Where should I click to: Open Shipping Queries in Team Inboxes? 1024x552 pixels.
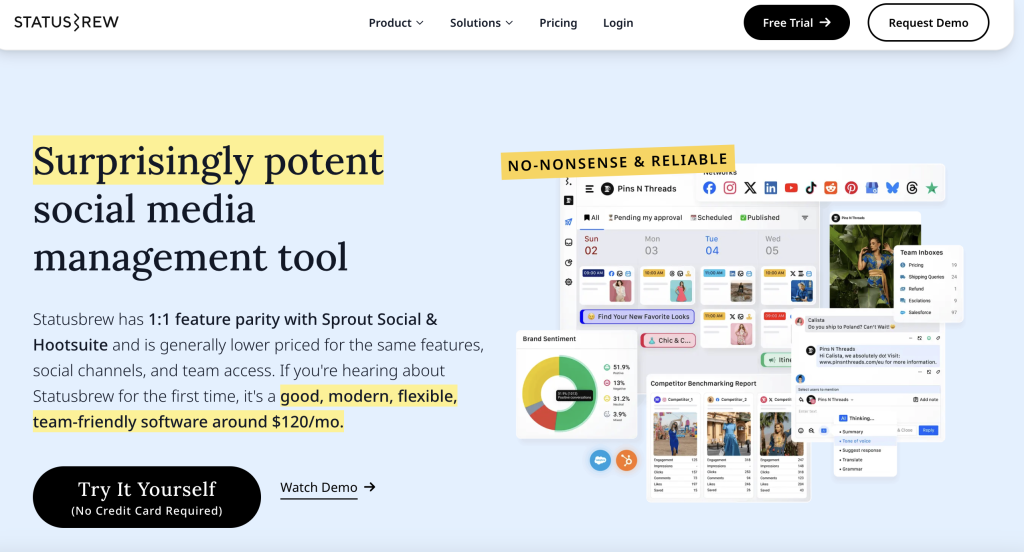(x=928, y=277)
